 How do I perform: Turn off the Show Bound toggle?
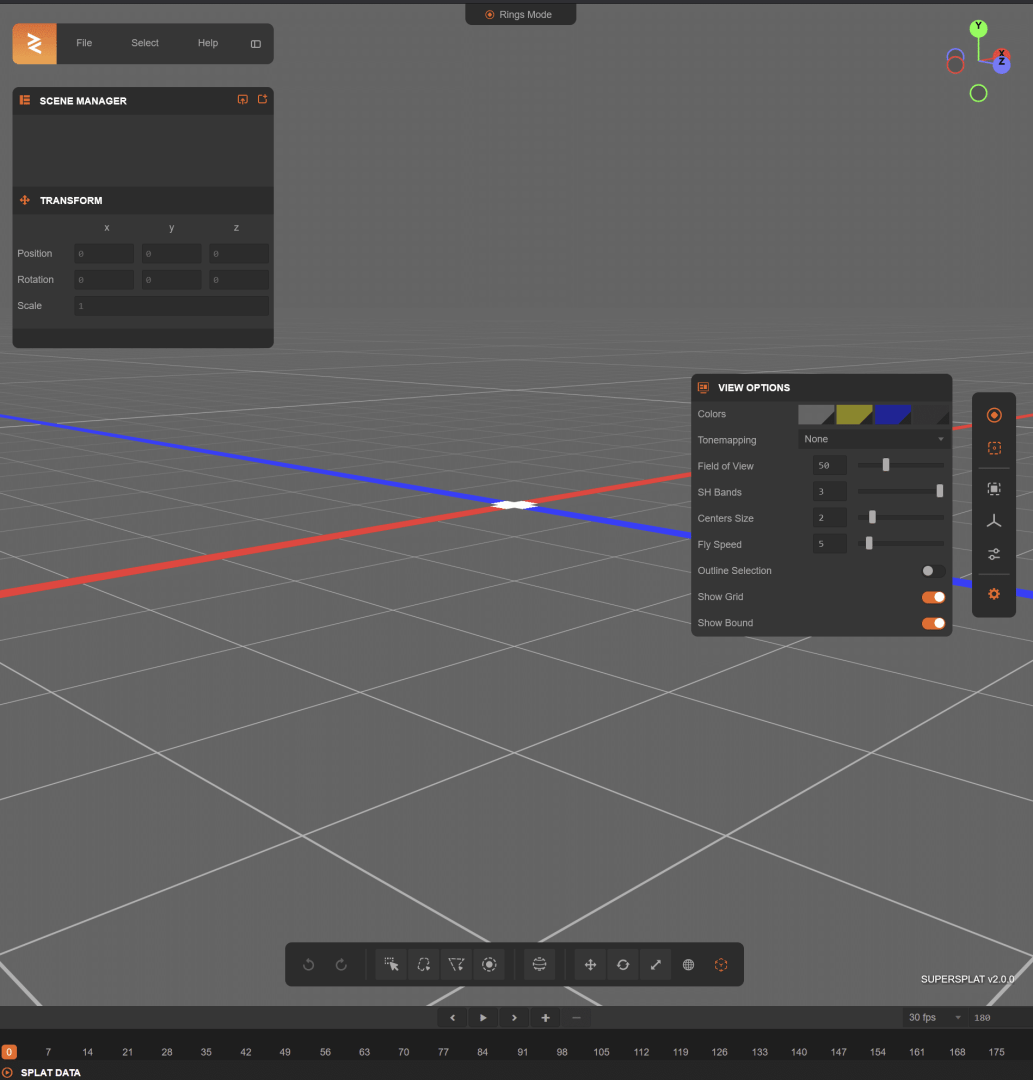(932, 622)
